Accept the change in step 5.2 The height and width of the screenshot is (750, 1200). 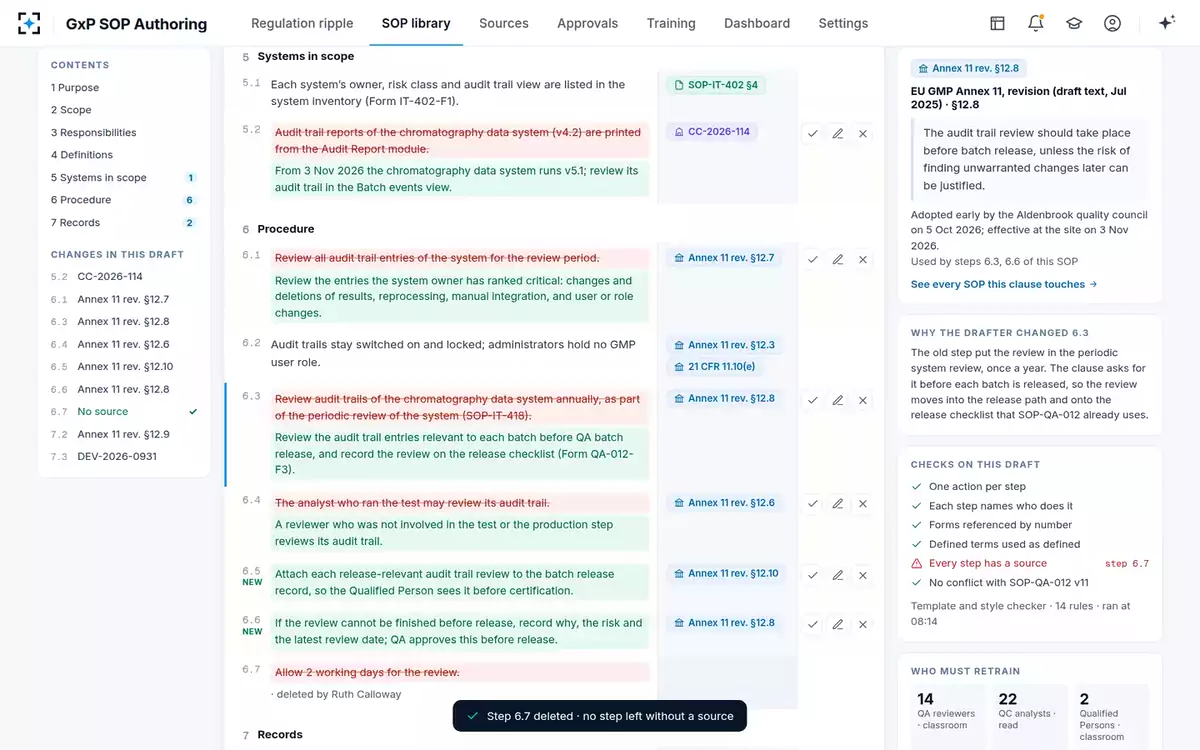(x=813, y=133)
